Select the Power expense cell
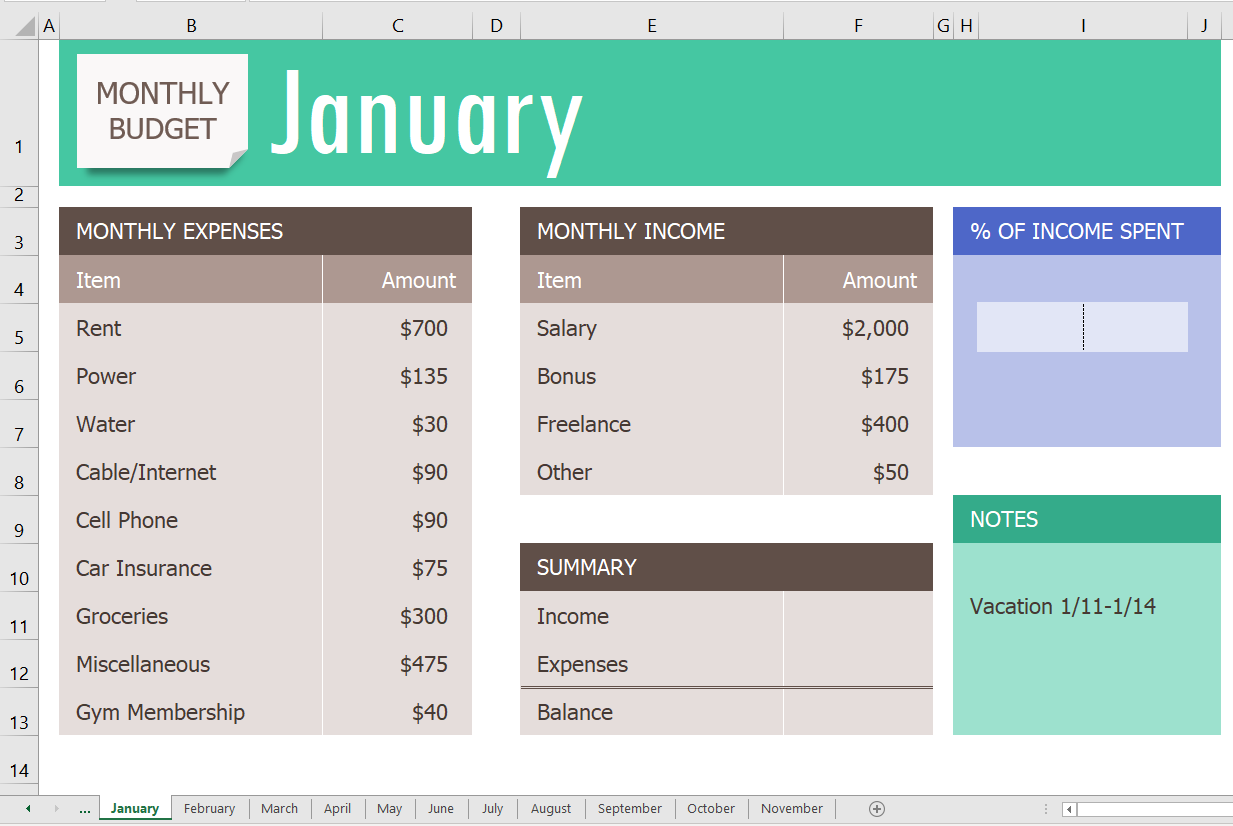1233x826 pixels. click(x=191, y=376)
